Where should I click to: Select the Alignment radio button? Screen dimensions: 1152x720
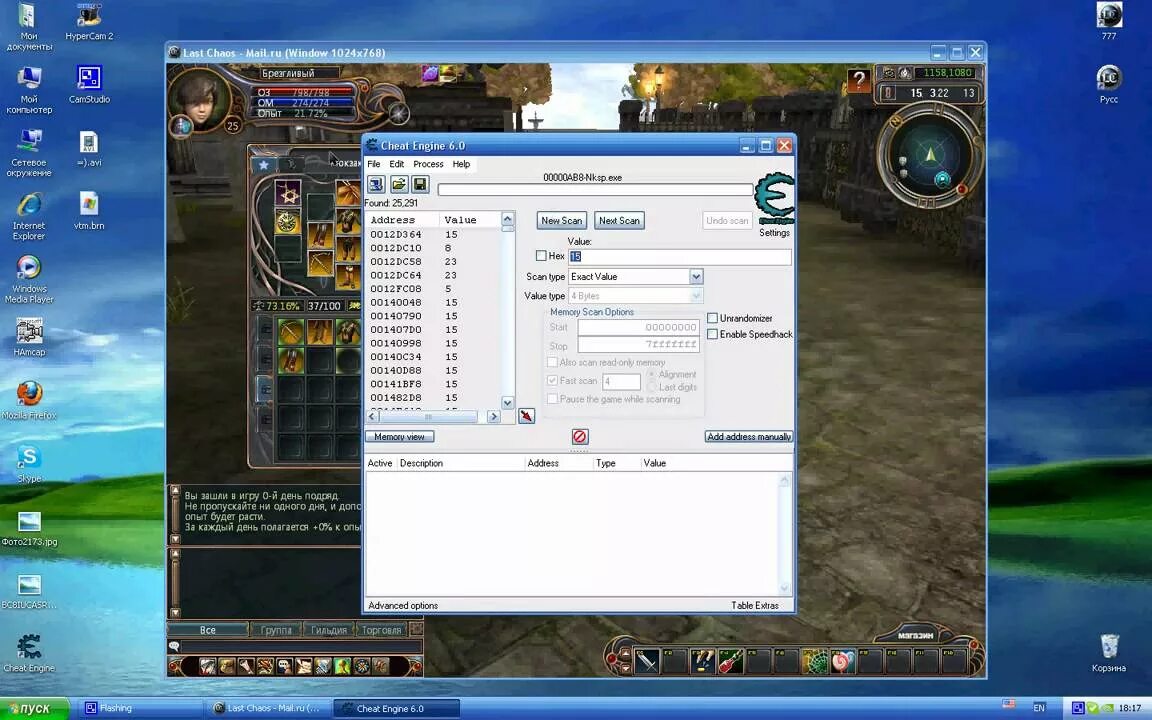[652, 375]
